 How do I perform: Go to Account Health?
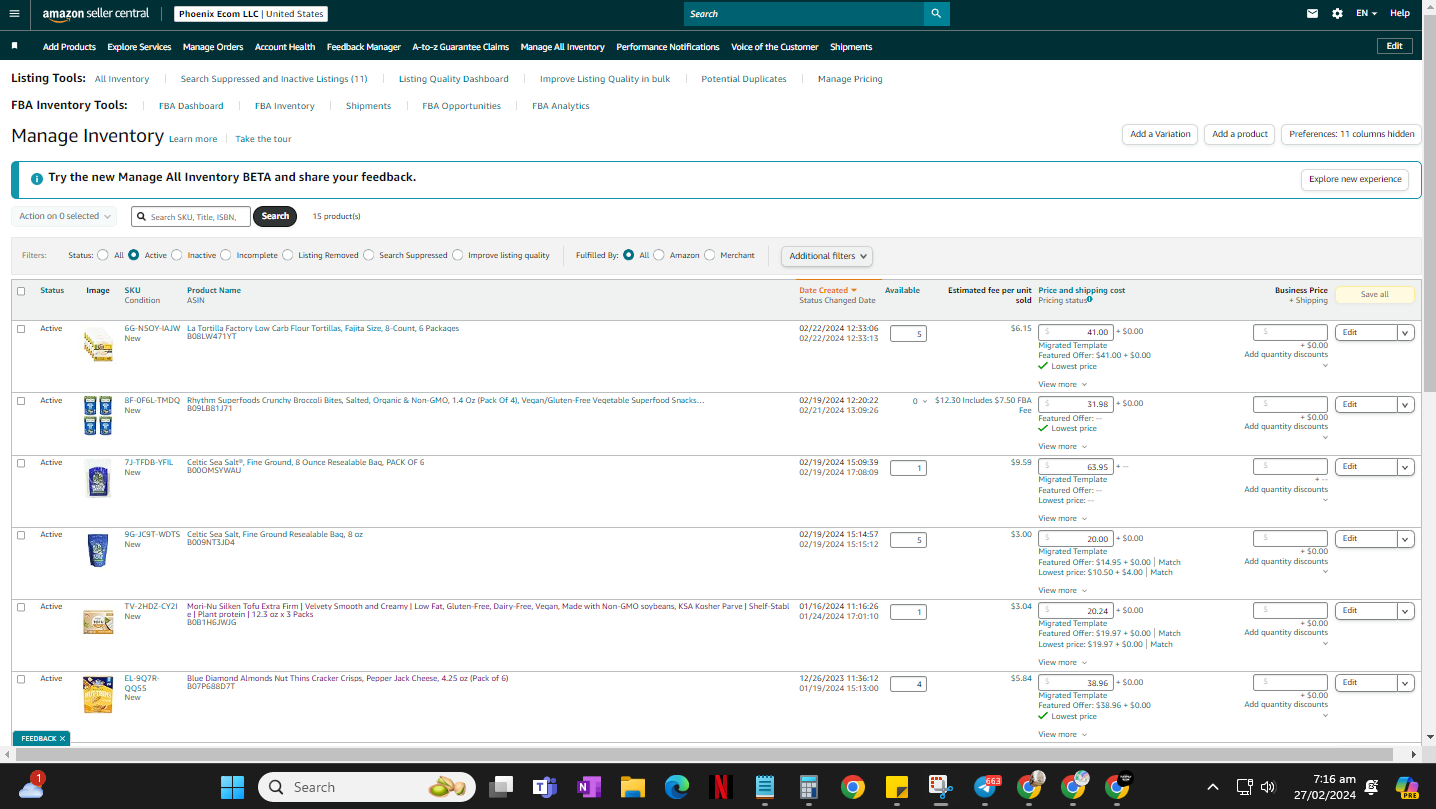point(285,47)
